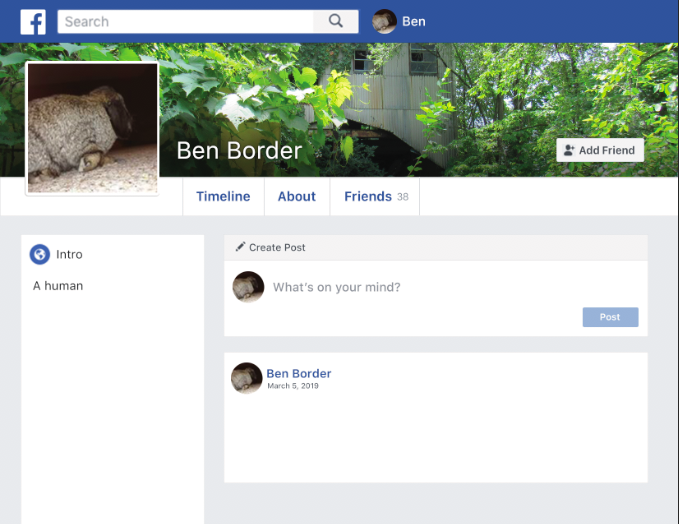Click the person-plus icon on Add Friend
This screenshot has height=524, width=679.
tap(569, 150)
